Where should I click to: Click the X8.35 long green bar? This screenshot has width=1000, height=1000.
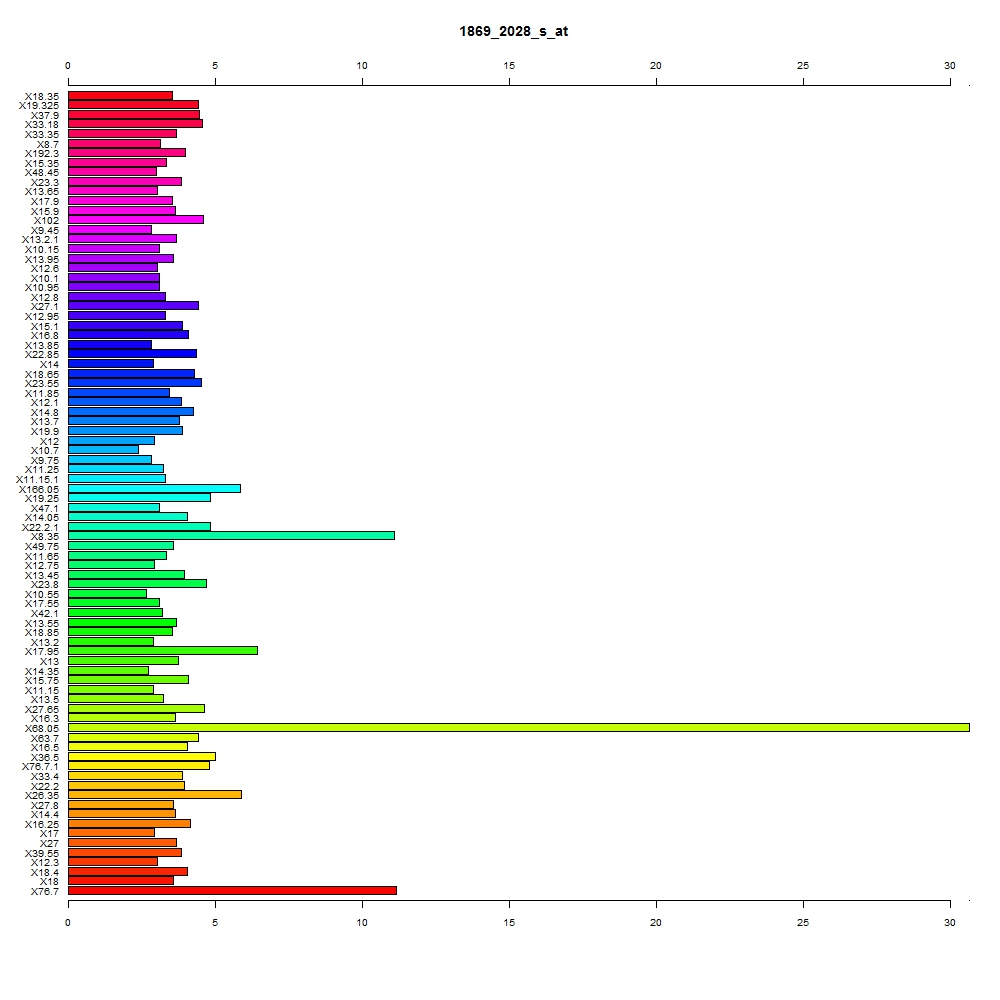(232, 536)
